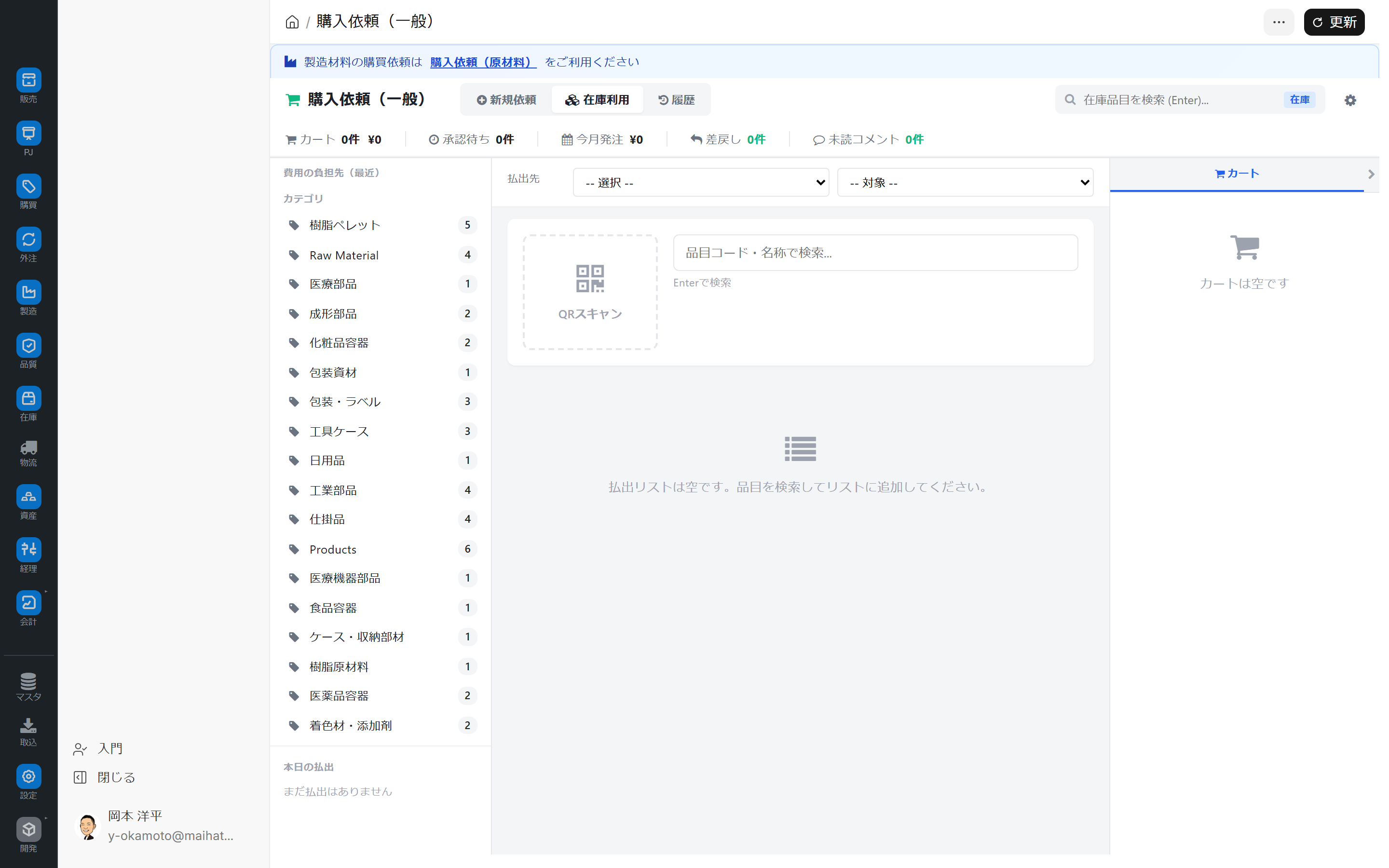This screenshot has height=868, width=1389.
Task: Click the item code search field
Action: click(875, 253)
